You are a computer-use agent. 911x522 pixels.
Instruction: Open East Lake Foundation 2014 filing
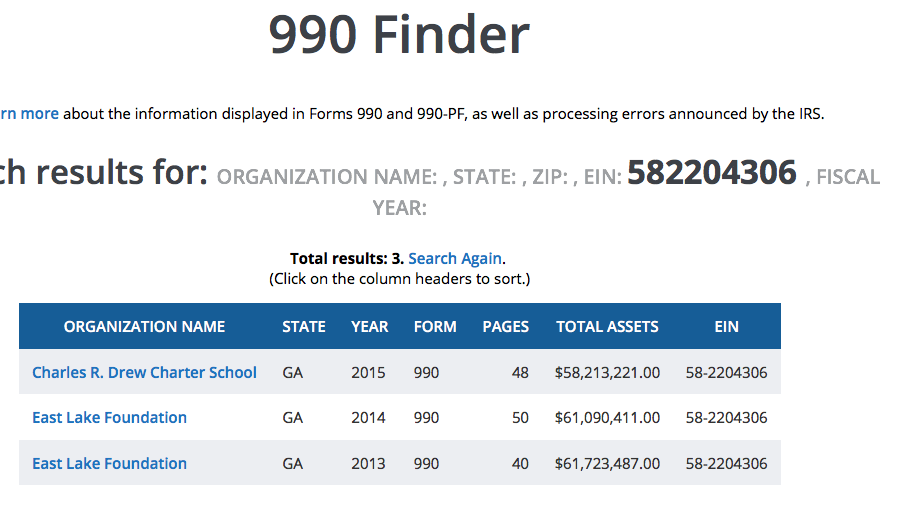coord(109,418)
